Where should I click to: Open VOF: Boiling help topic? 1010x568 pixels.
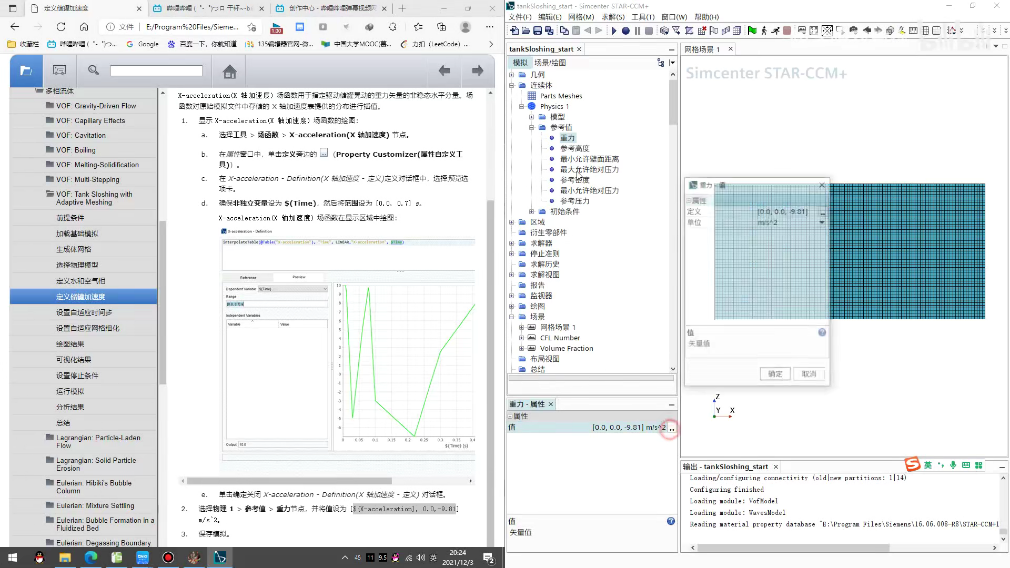click(x=75, y=150)
